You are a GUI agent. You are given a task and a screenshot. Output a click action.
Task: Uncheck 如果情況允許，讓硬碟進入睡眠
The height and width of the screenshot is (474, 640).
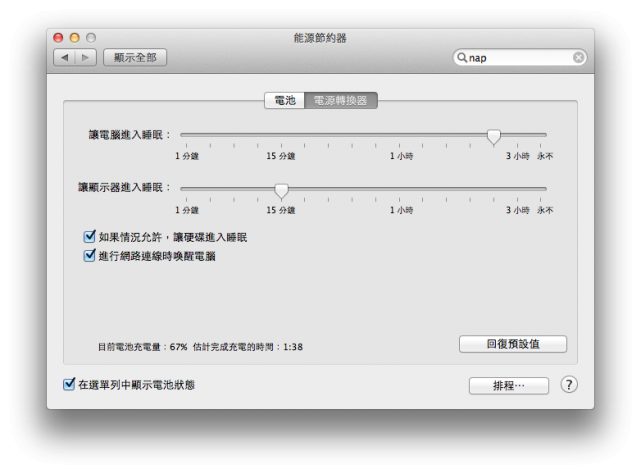[x=89, y=236]
